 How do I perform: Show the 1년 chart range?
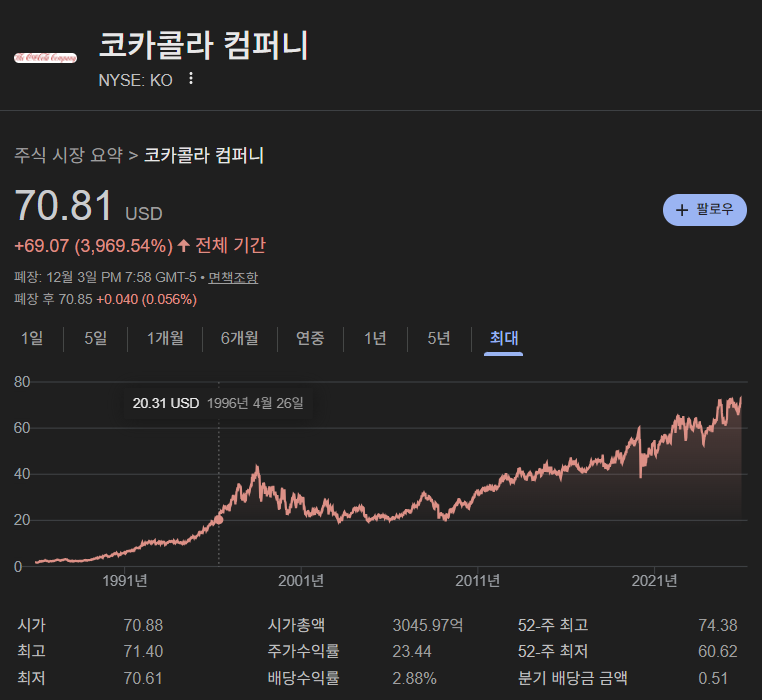375,338
